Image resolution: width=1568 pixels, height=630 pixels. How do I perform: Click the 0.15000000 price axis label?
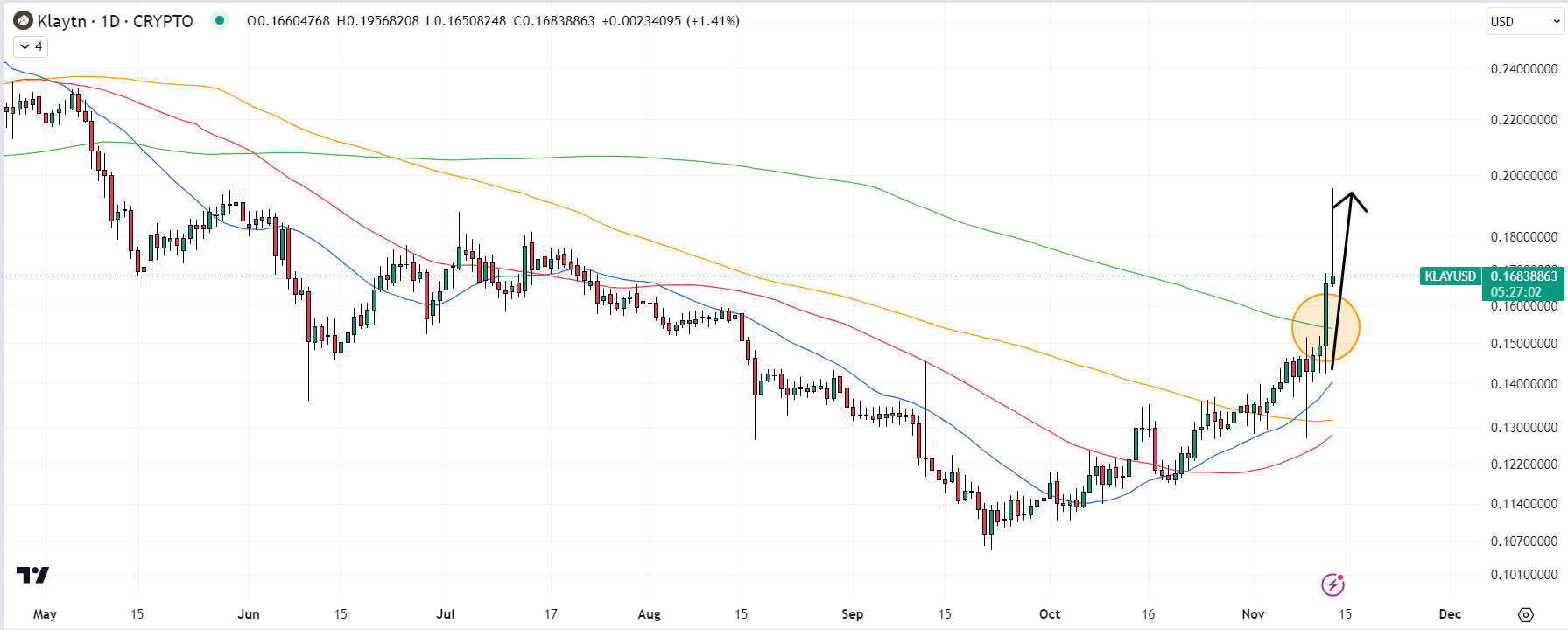click(1524, 344)
